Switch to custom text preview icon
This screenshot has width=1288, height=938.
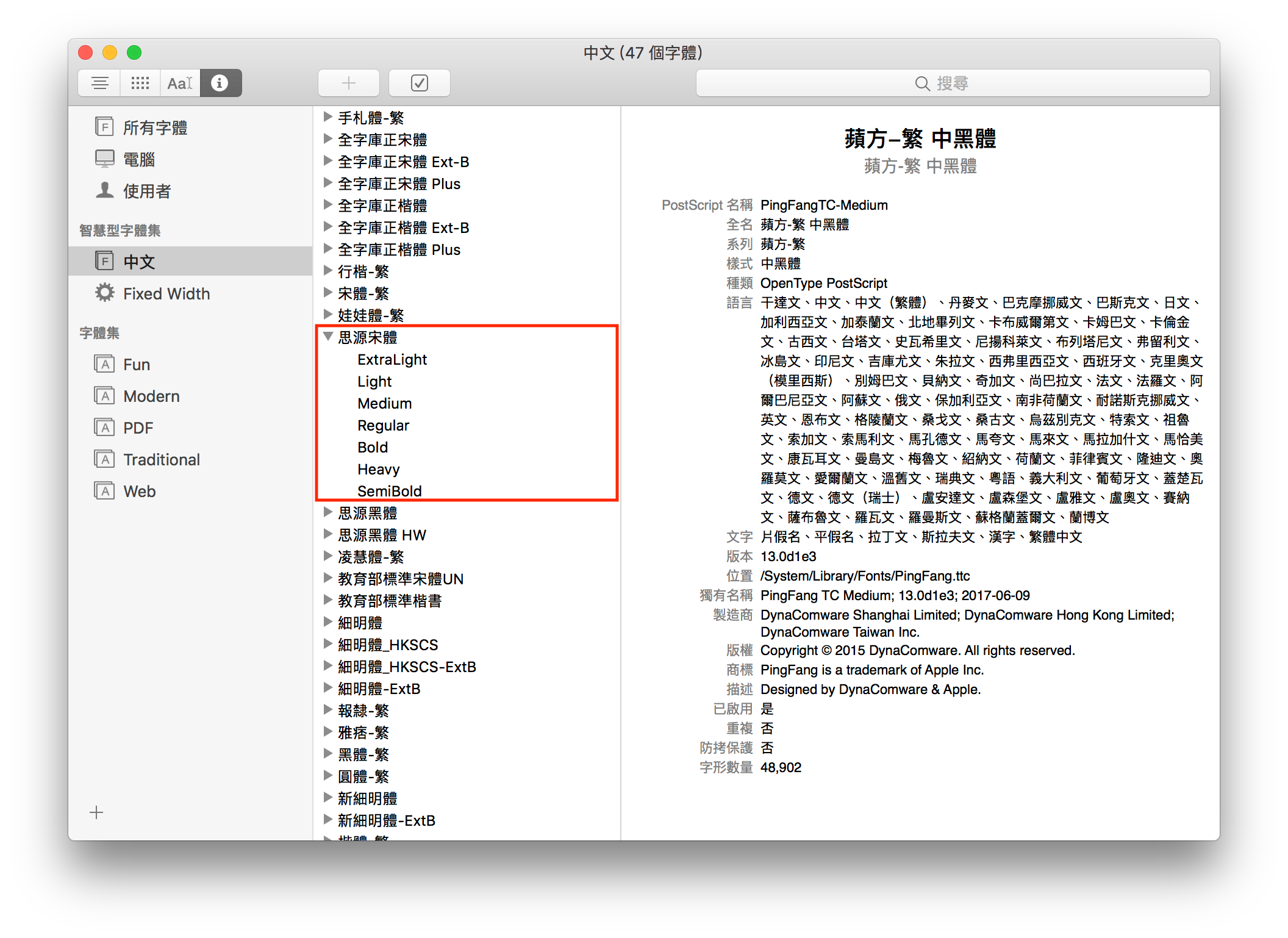point(180,83)
